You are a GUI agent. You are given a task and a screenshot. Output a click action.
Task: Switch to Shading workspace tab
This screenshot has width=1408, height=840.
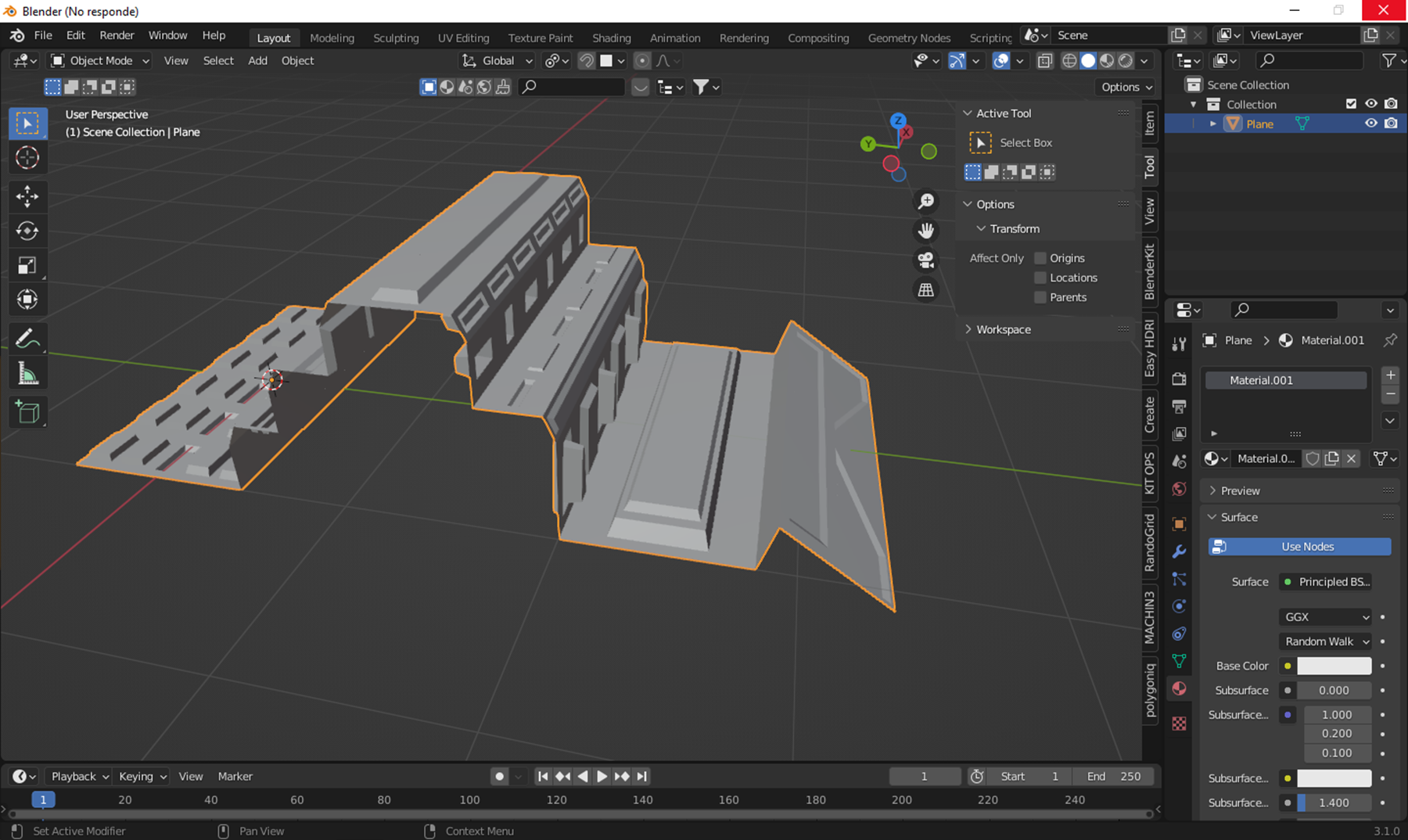pyautogui.click(x=611, y=38)
